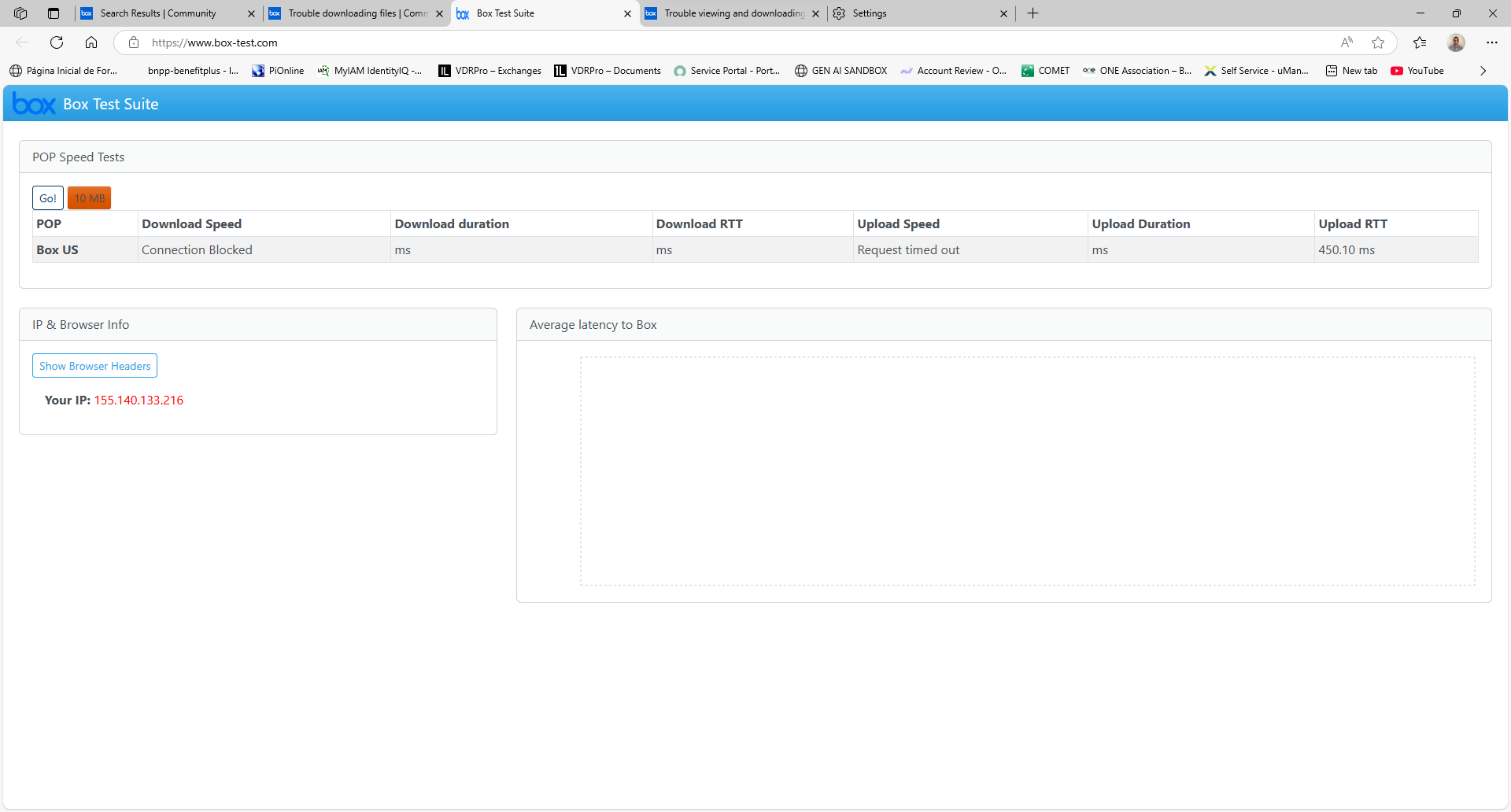Open New tab bookmark

point(1352,71)
